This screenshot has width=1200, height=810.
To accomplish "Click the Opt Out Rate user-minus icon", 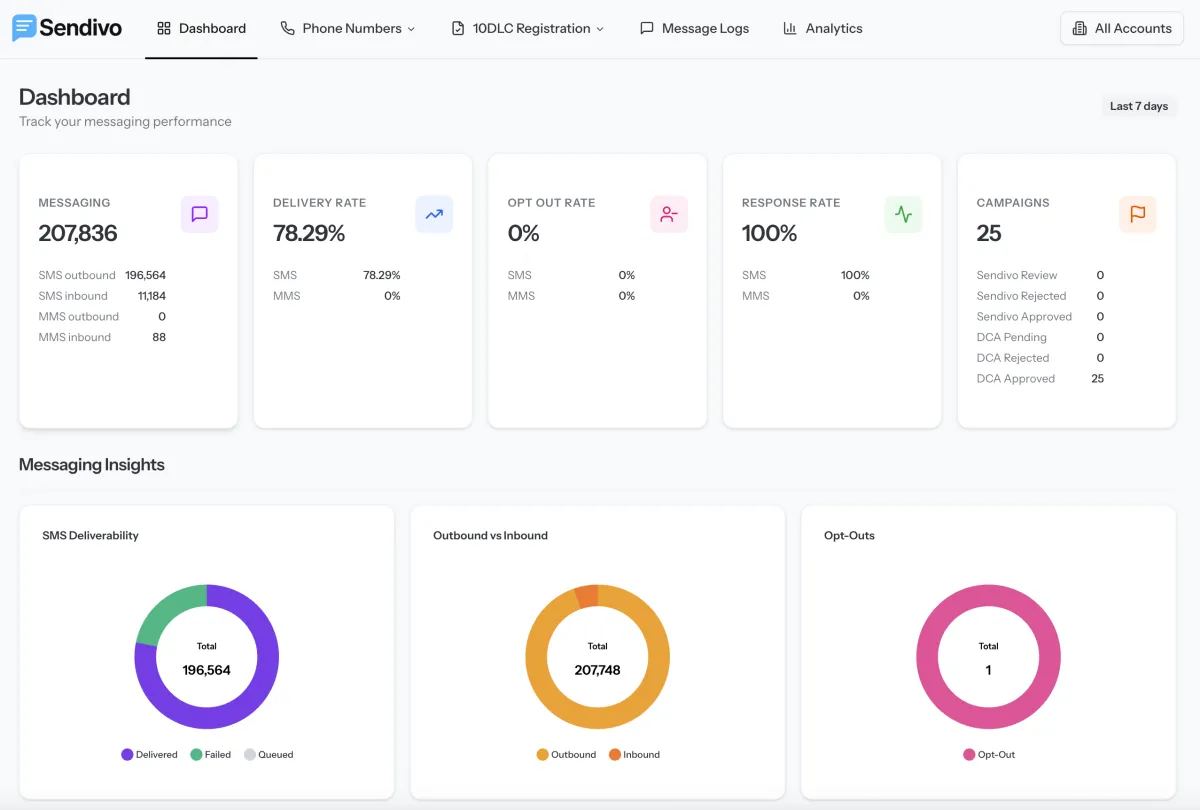I will [x=669, y=214].
